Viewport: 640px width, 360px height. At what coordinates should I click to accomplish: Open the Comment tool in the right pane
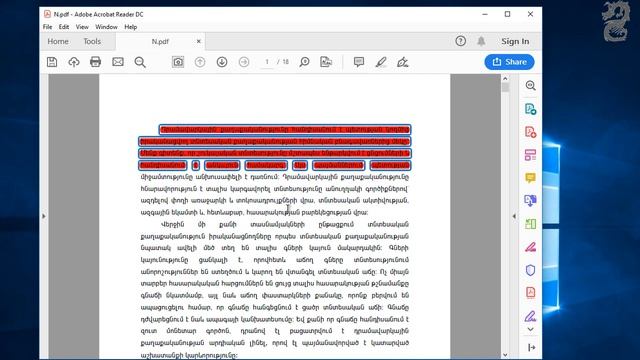point(531,178)
